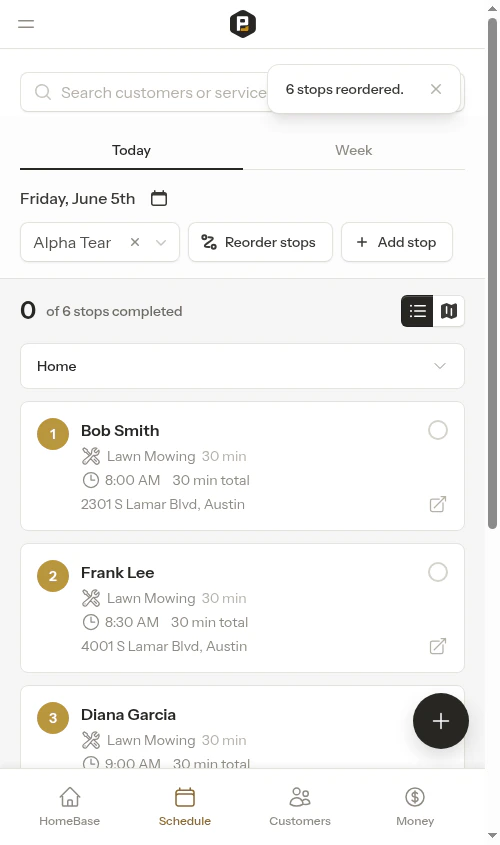Switch to map view icon
Viewport: 500px width, 845px height.
point(449,311)
